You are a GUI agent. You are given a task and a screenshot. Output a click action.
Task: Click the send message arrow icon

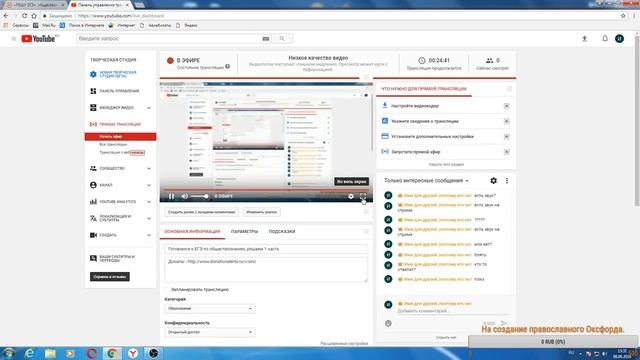[504, 323]
